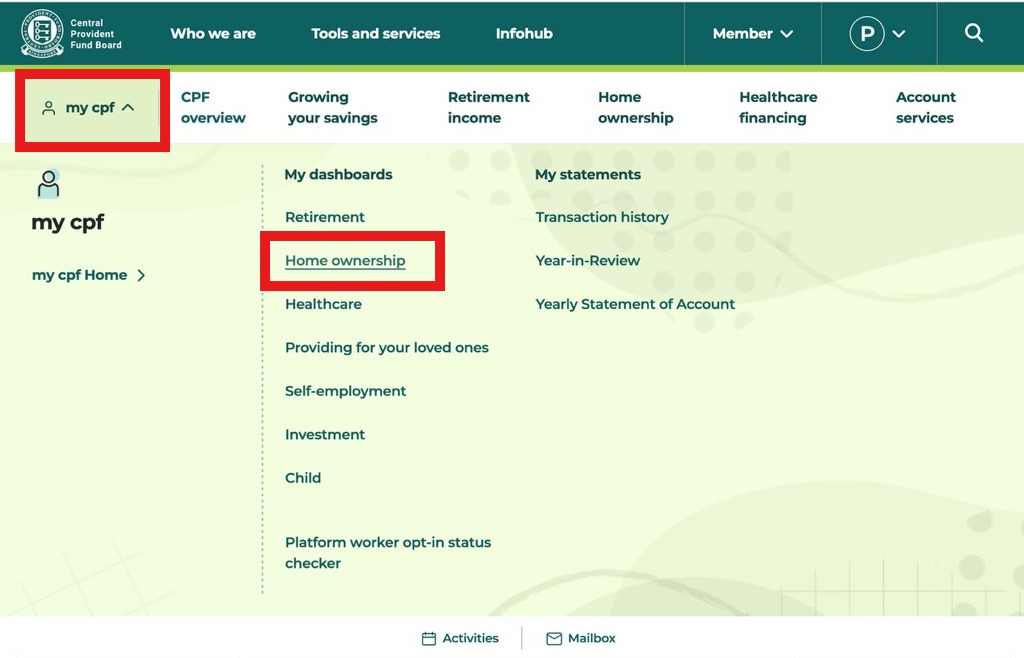Select the Home ownership top navigation tab
This screenshot has height=658, width=1024.
click(635, 107)
